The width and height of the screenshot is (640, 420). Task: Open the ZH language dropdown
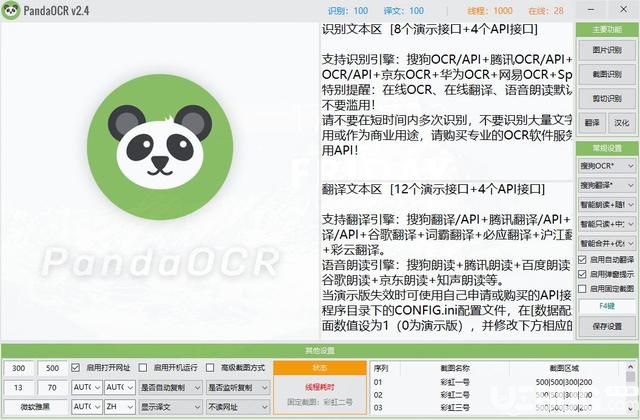coord(120,407)
